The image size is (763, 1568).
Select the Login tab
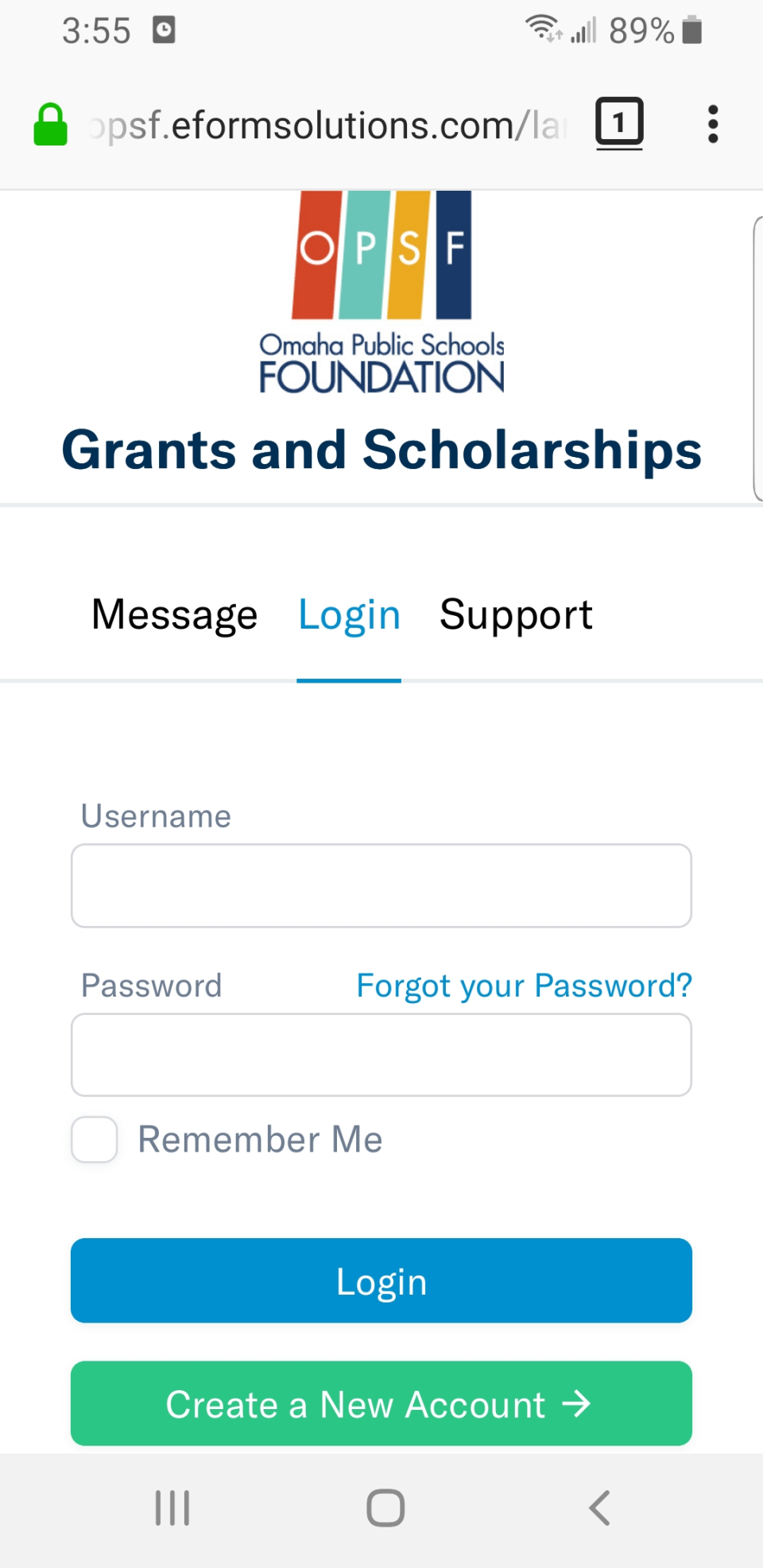click(x=349, y=614)
